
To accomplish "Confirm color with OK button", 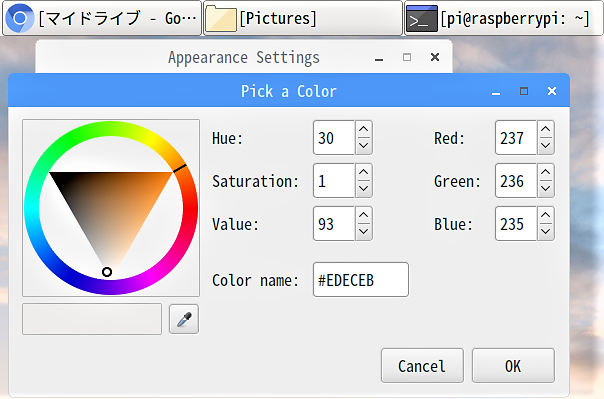I will click(x=513, y=366).
